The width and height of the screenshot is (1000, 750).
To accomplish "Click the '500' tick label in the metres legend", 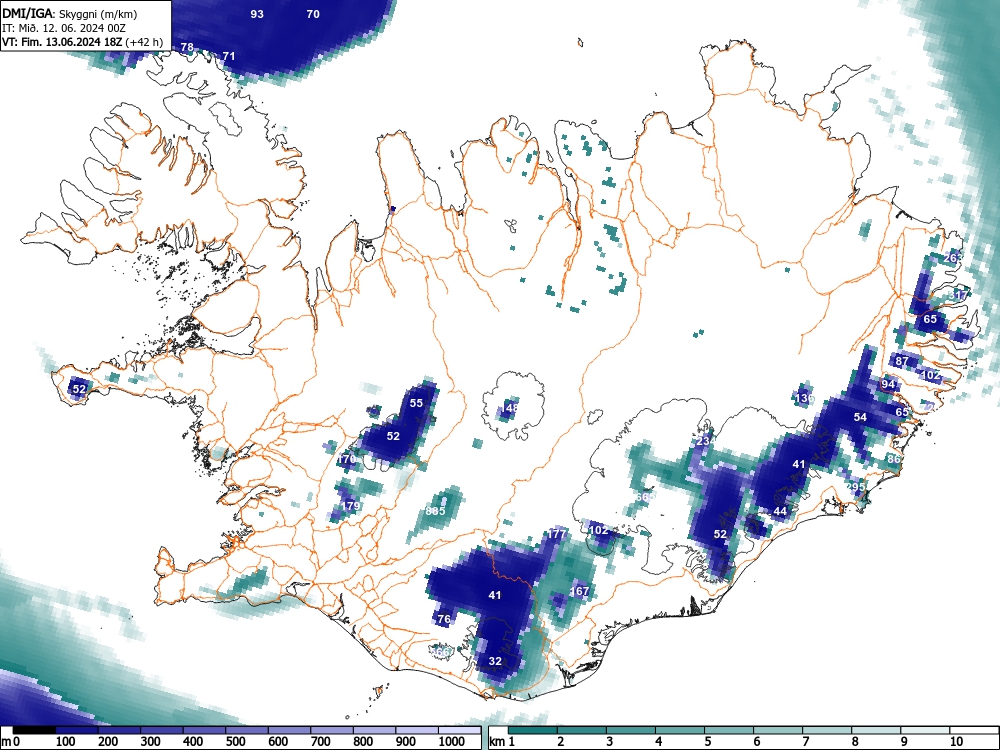I will (x=235, y=742).
